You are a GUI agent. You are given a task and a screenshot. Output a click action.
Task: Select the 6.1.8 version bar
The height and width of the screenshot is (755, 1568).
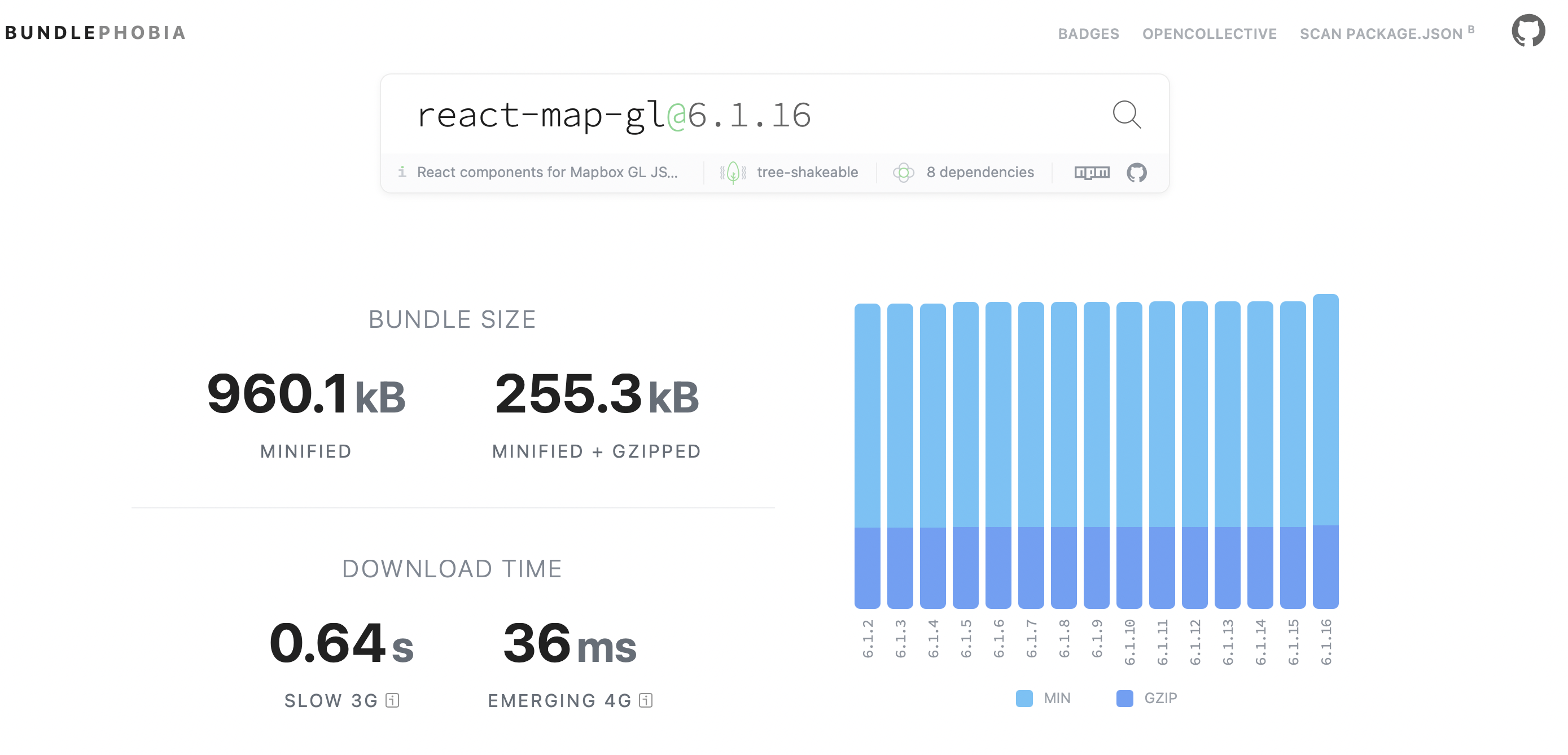1064,455
